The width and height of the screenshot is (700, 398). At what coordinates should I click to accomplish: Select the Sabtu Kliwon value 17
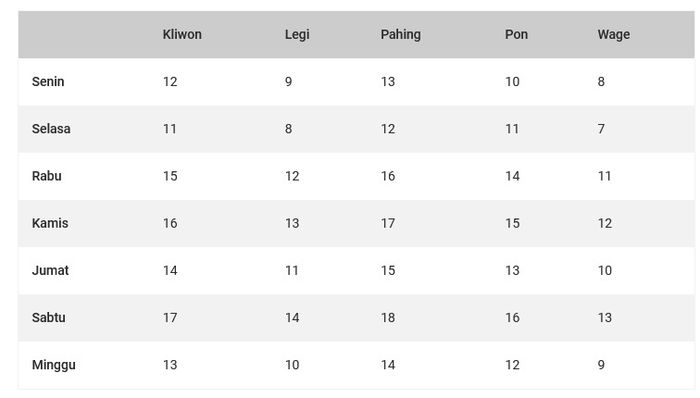pyautogui.click(x=170, y=318)
